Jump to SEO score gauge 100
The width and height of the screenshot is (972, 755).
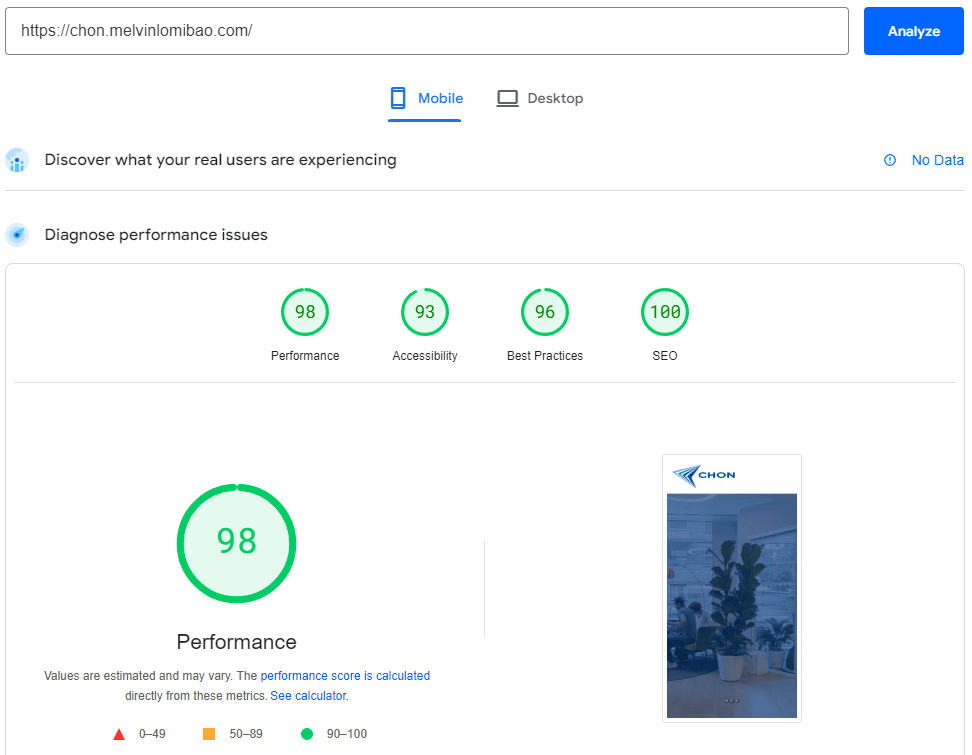(665, 312)
